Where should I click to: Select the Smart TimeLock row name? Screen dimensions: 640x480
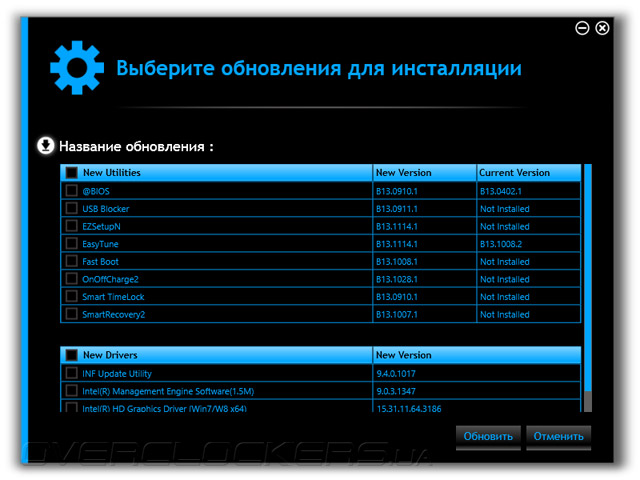tap(113, 297)
